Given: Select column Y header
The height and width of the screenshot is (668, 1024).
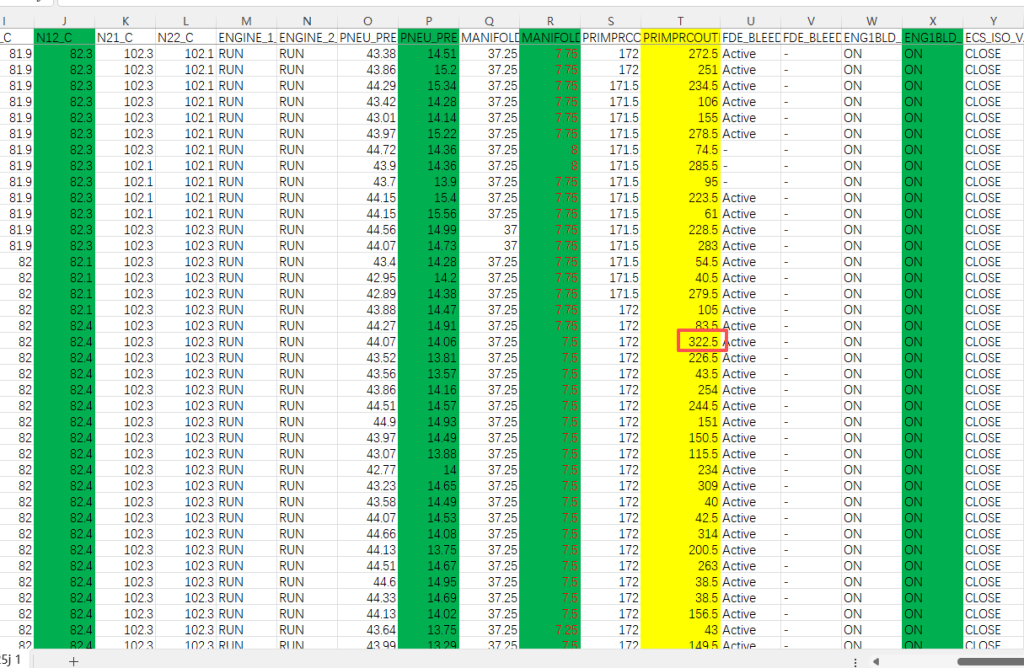Looking at the screenshot, I should [993, 21].
